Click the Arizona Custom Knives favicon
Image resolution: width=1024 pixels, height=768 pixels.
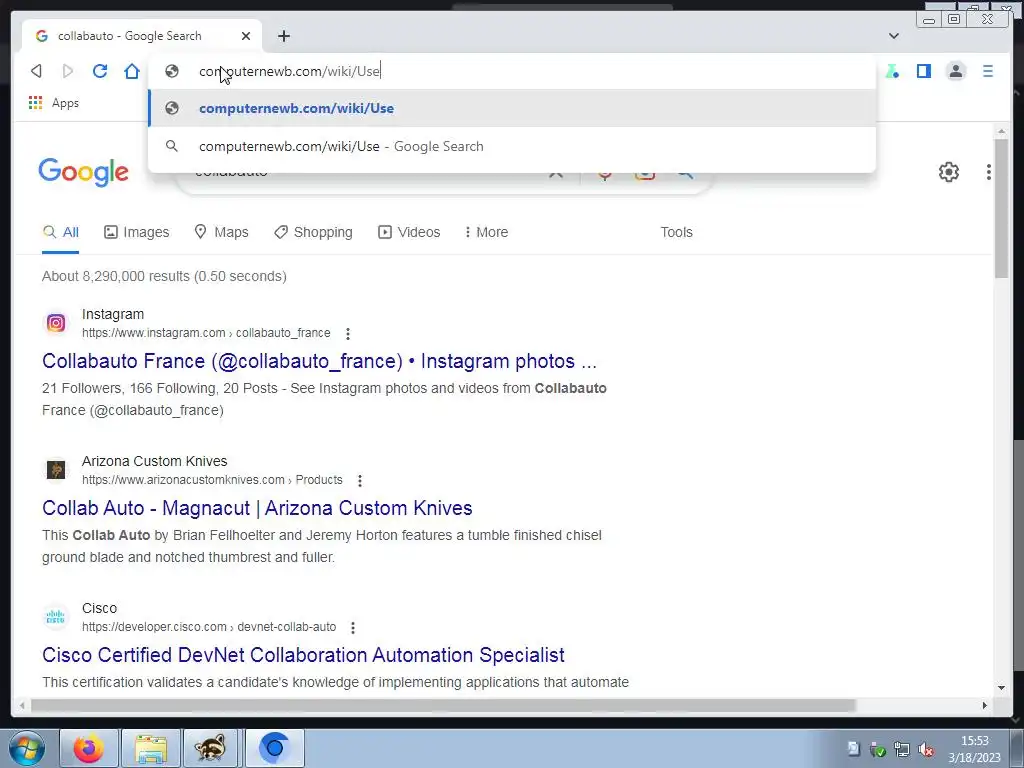pos(56,470)
